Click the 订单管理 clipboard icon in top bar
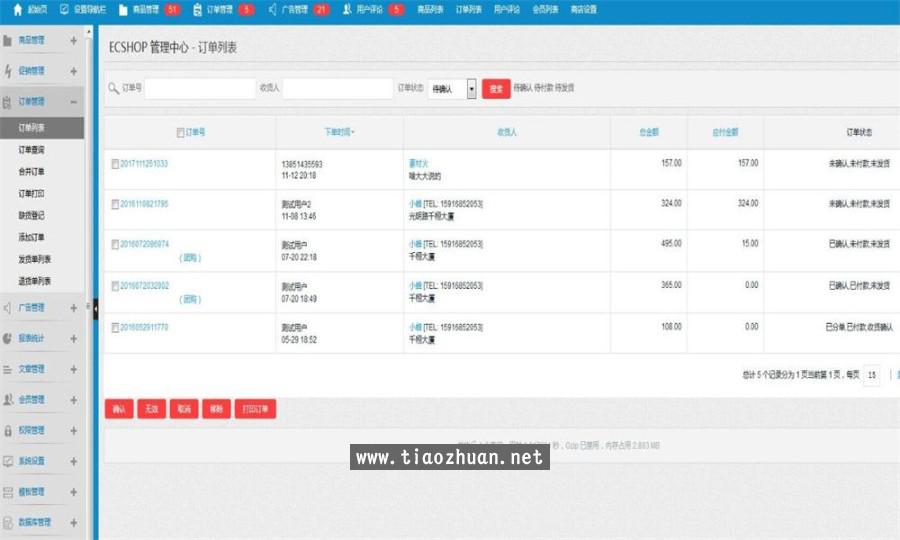Image resolution: width=900 pixels, height=540 pixels. point(197,10)
